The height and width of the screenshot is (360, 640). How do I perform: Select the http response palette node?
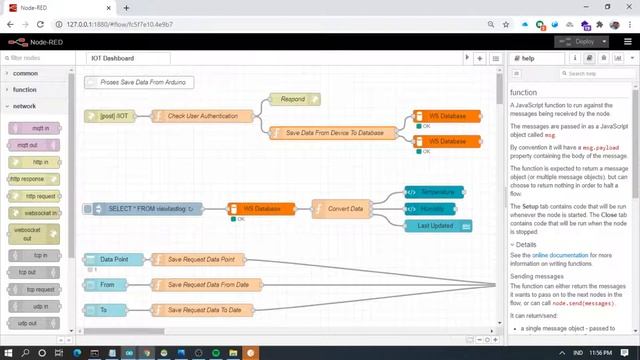pyautogui.click(x=33, y=179)
